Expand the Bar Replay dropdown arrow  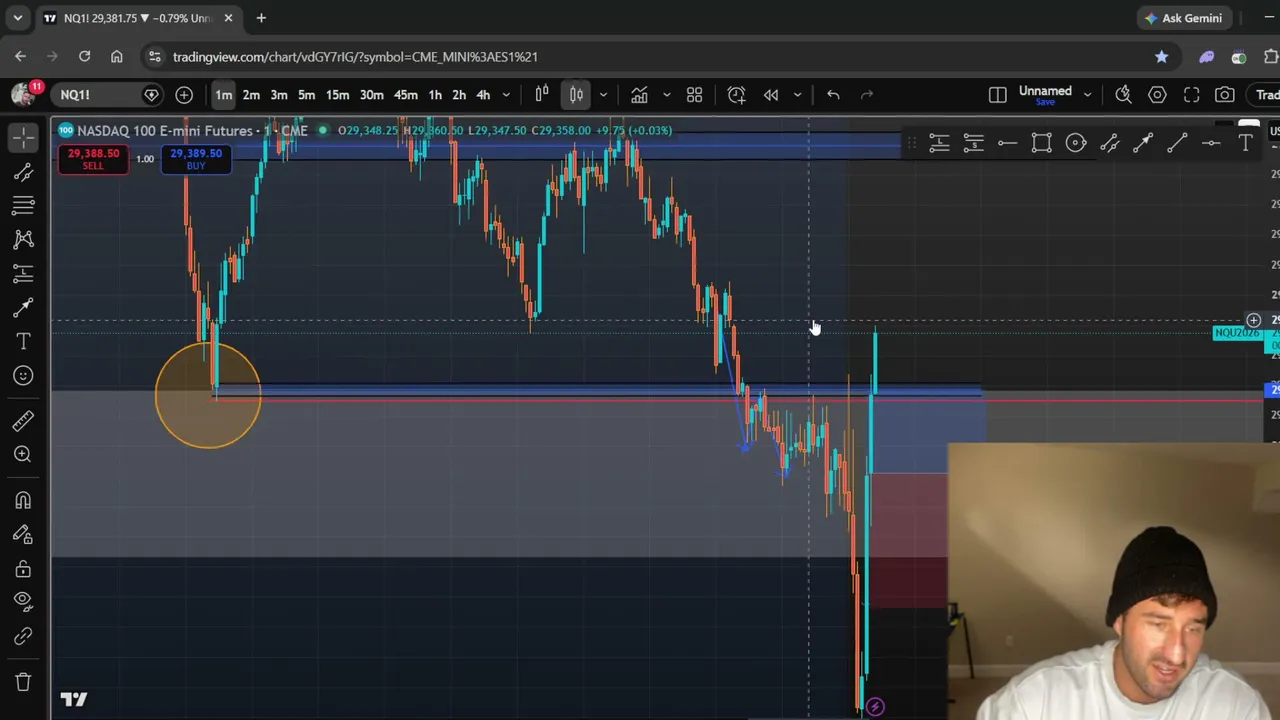tap(797, 95)
